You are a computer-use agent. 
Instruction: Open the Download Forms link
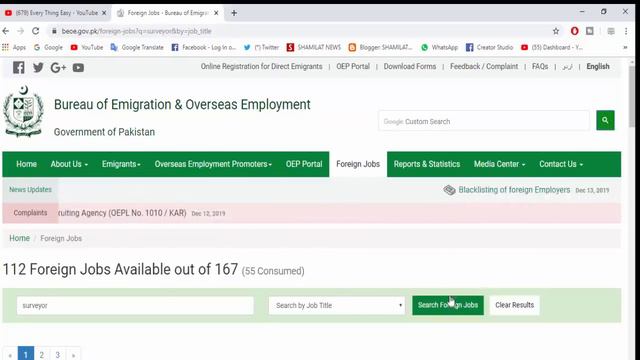pos(410,67)
